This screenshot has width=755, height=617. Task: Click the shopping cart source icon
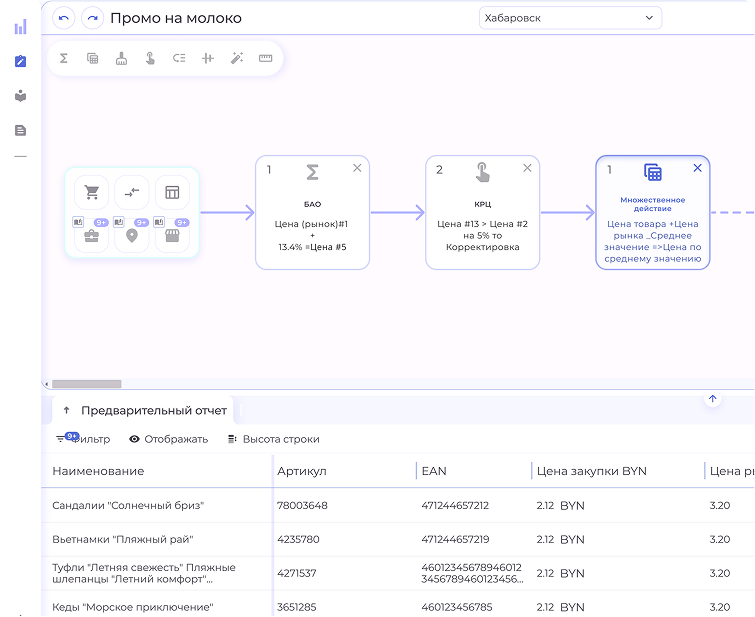(92, 192)
